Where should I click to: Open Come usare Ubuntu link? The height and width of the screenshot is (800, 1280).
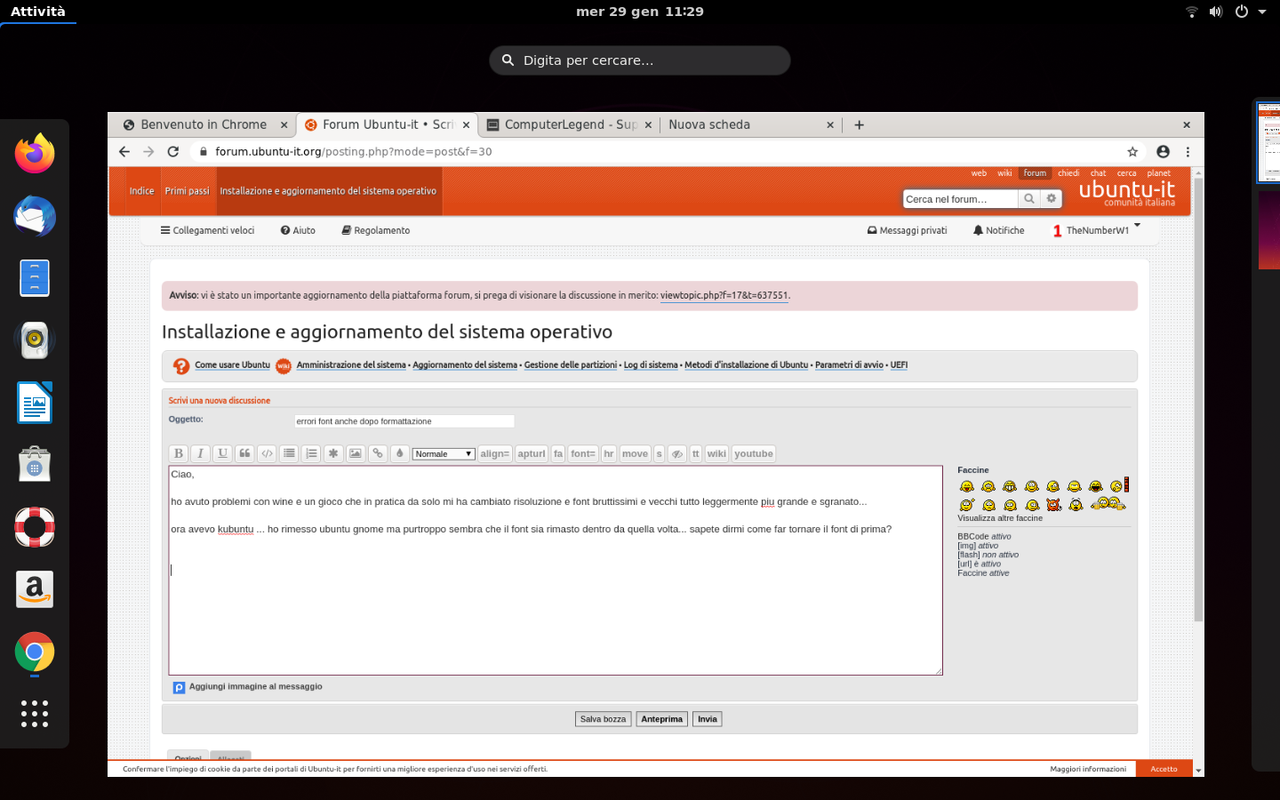pos(232,365)
